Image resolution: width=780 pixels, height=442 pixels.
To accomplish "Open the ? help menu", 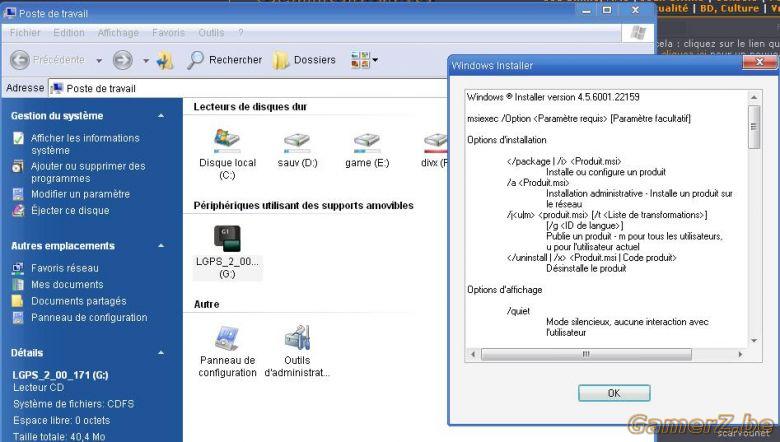I will pos(241,33).
